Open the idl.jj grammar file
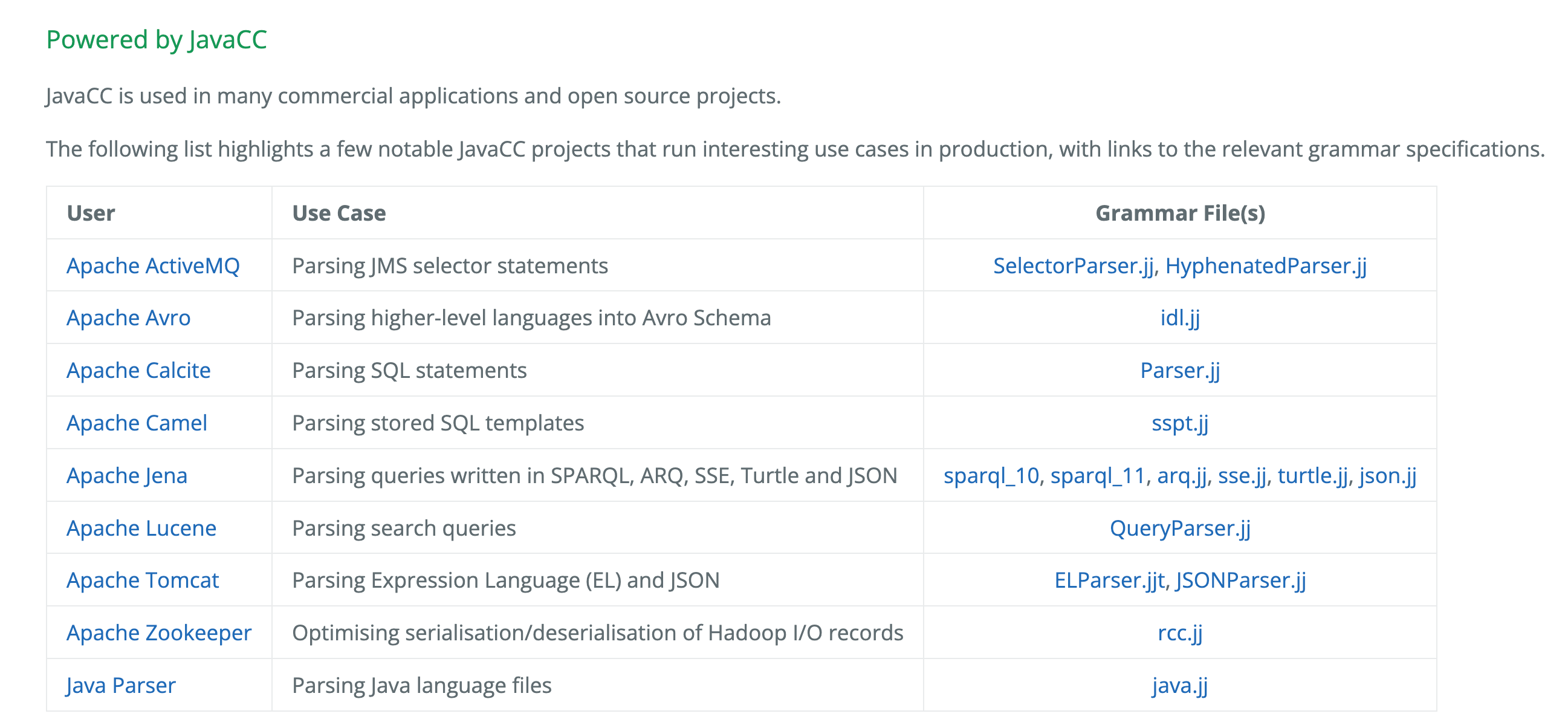 tap(1180, 318)
